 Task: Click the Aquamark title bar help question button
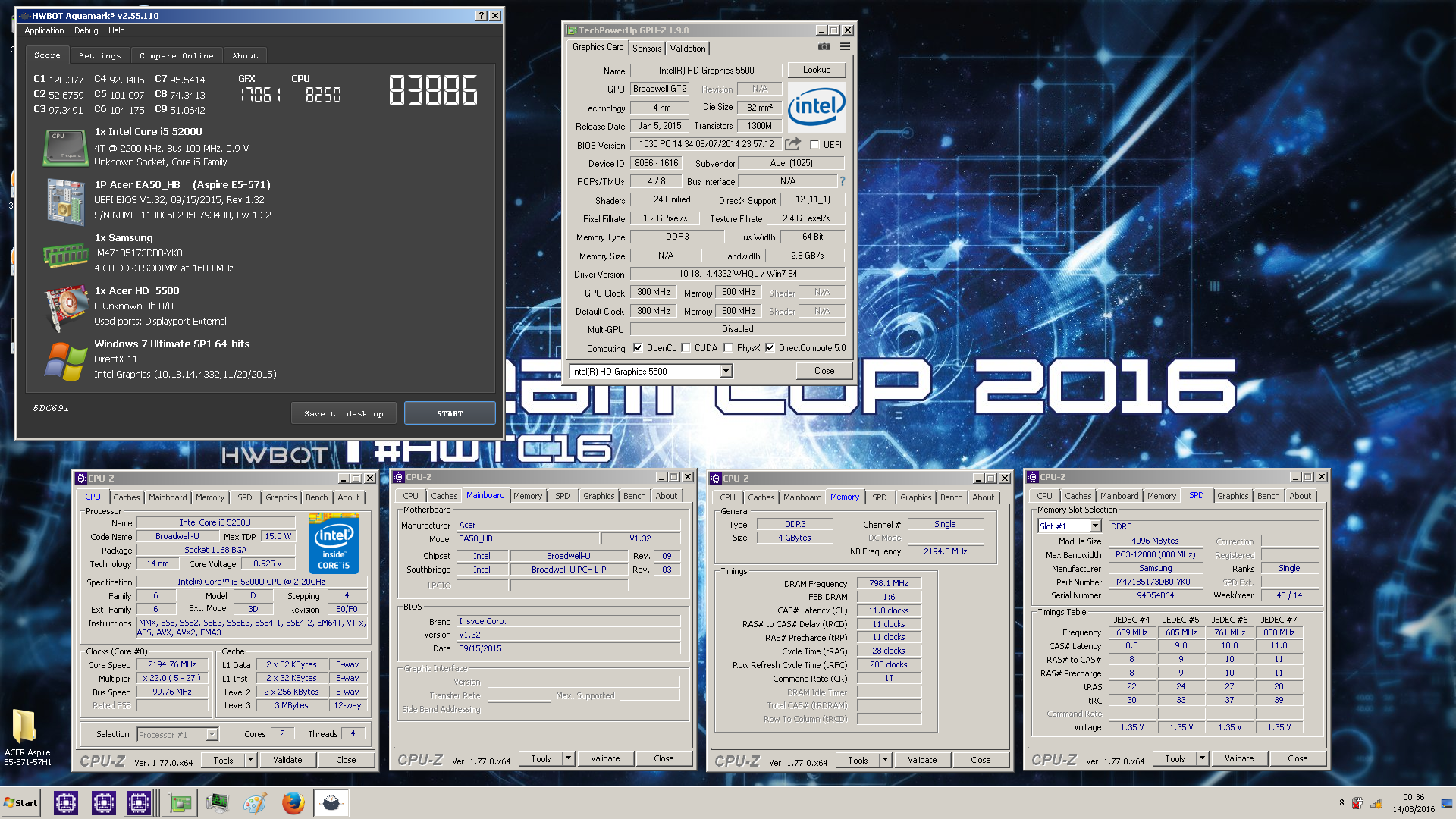tap(482, 15)
